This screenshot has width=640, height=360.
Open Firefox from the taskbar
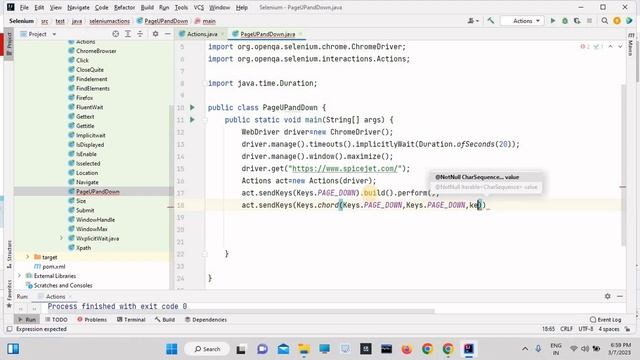coord(407,349)
